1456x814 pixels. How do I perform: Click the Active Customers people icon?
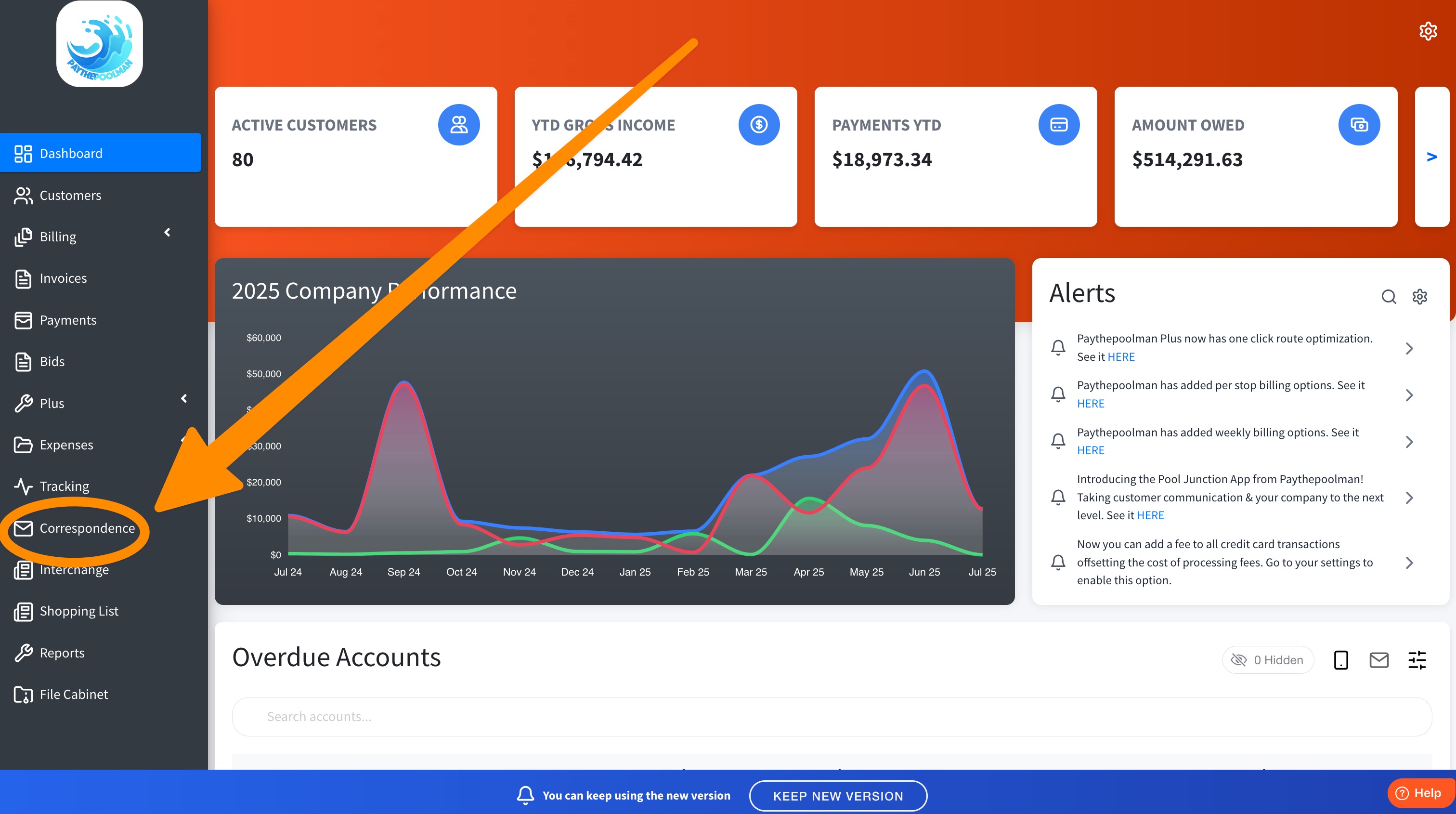click(x=458, y=124)
